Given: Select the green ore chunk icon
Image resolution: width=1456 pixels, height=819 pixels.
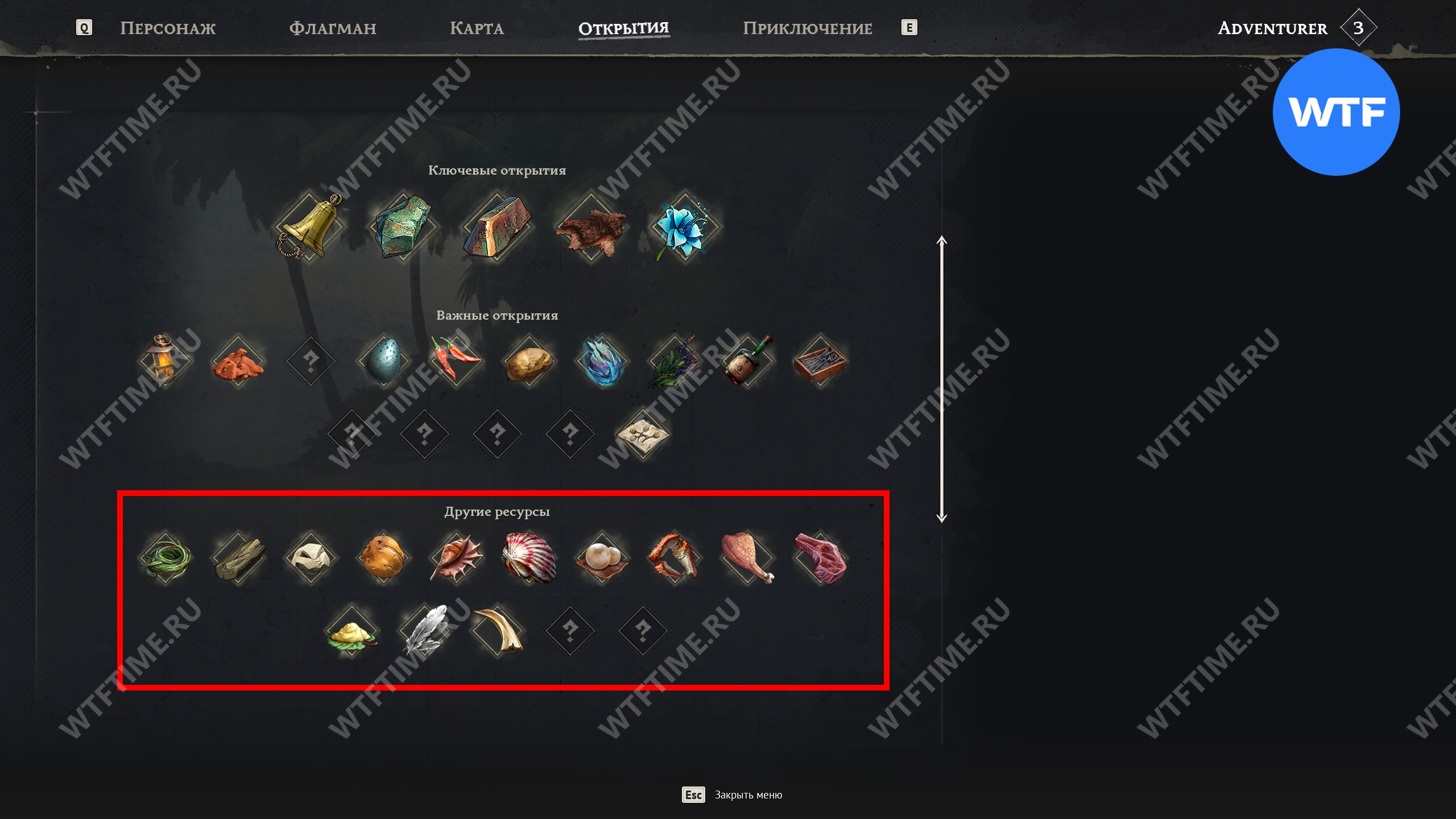Looking at the screenshot, I should (403, 226).
